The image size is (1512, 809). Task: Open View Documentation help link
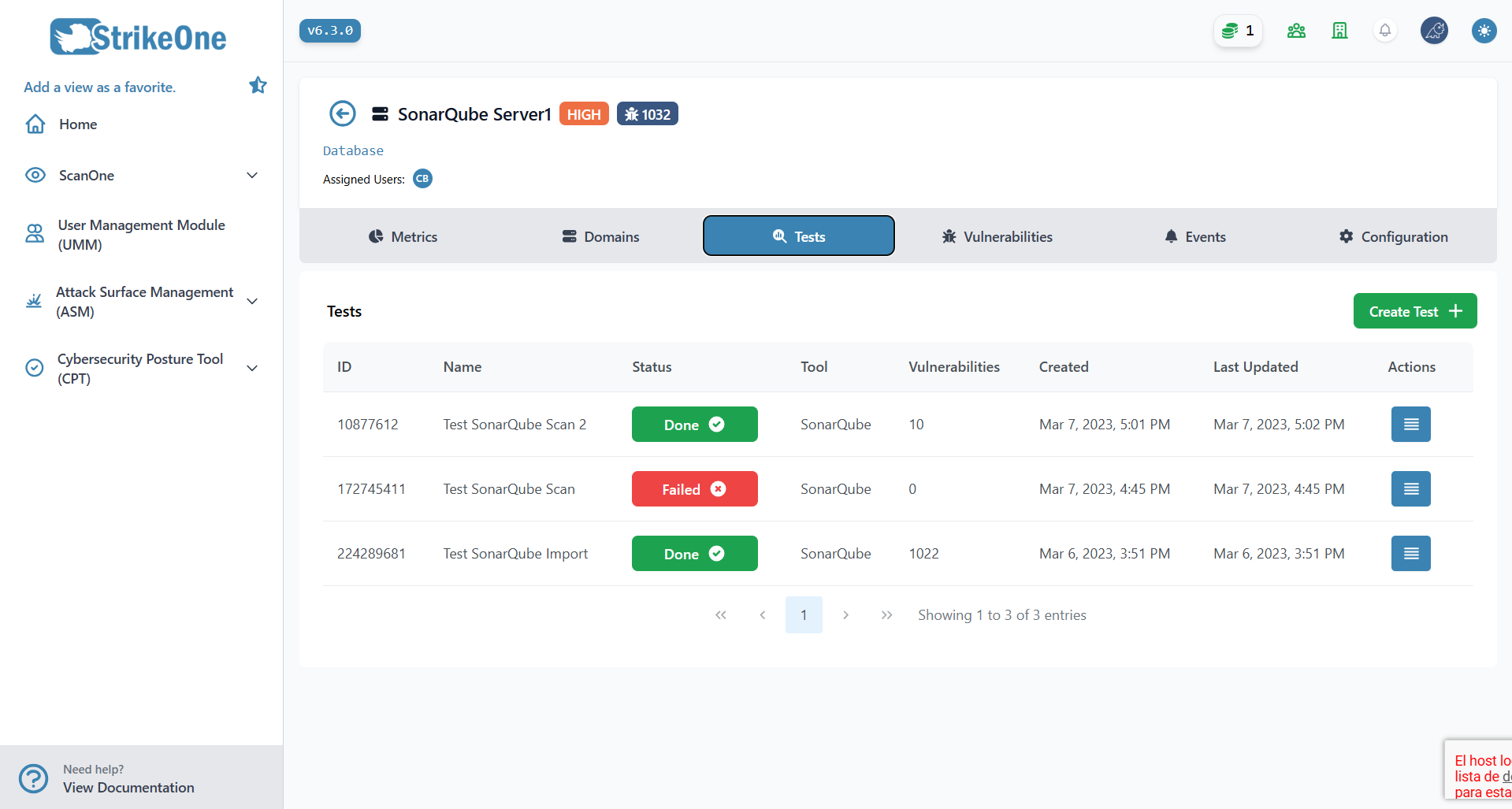pos(128,788)
